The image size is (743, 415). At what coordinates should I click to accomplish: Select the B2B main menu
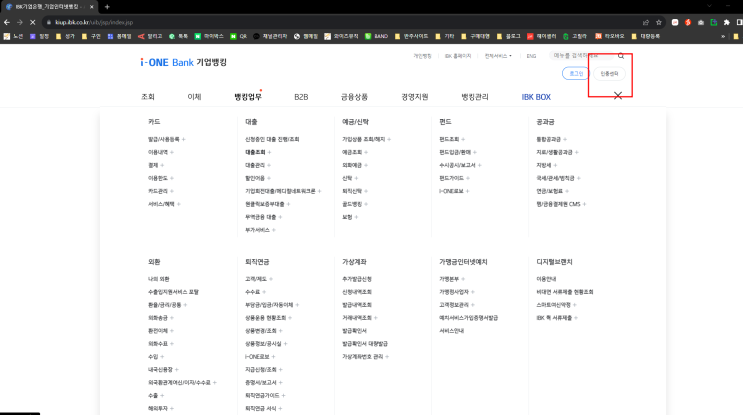coord(301,97)
